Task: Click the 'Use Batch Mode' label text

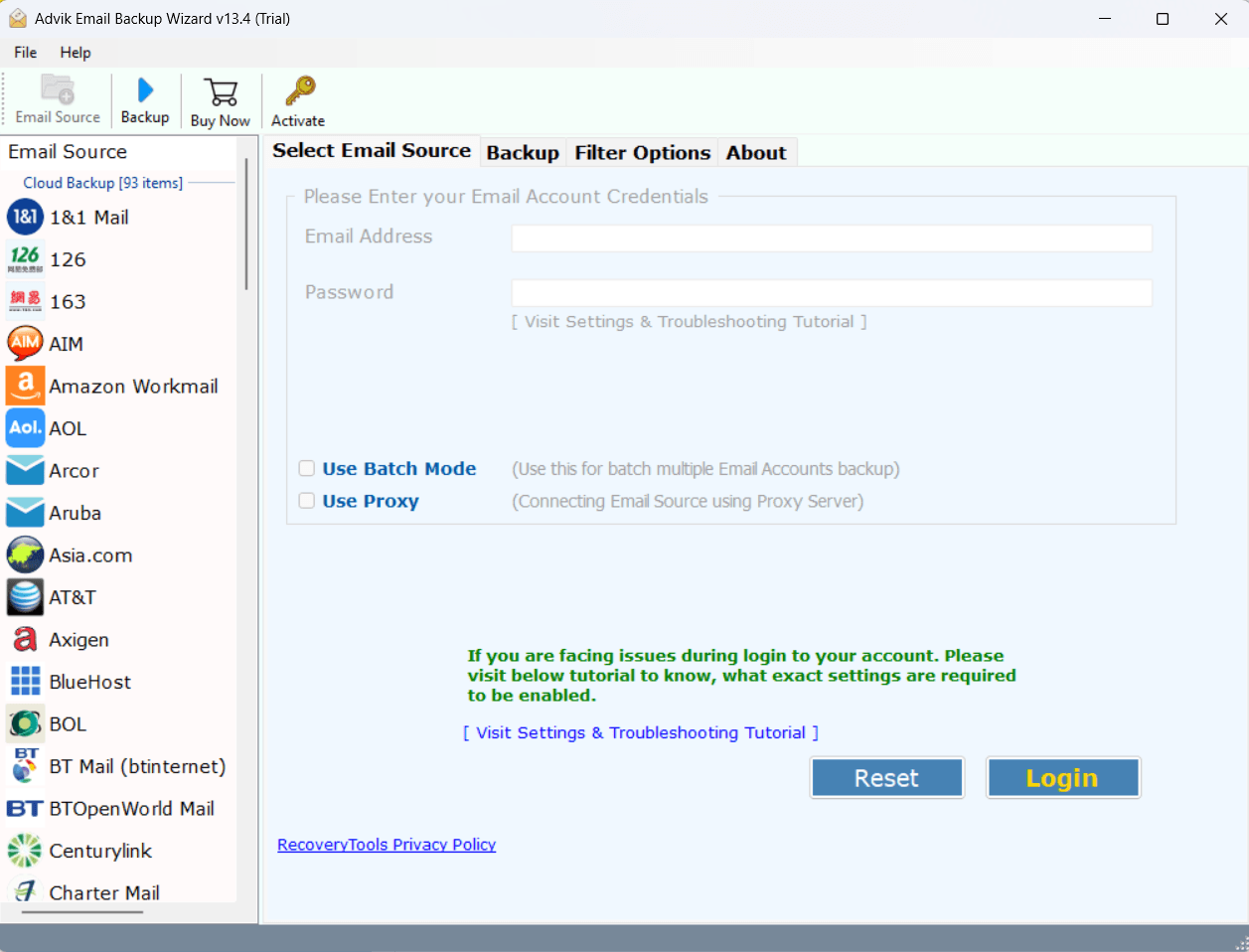Action: 399,468
